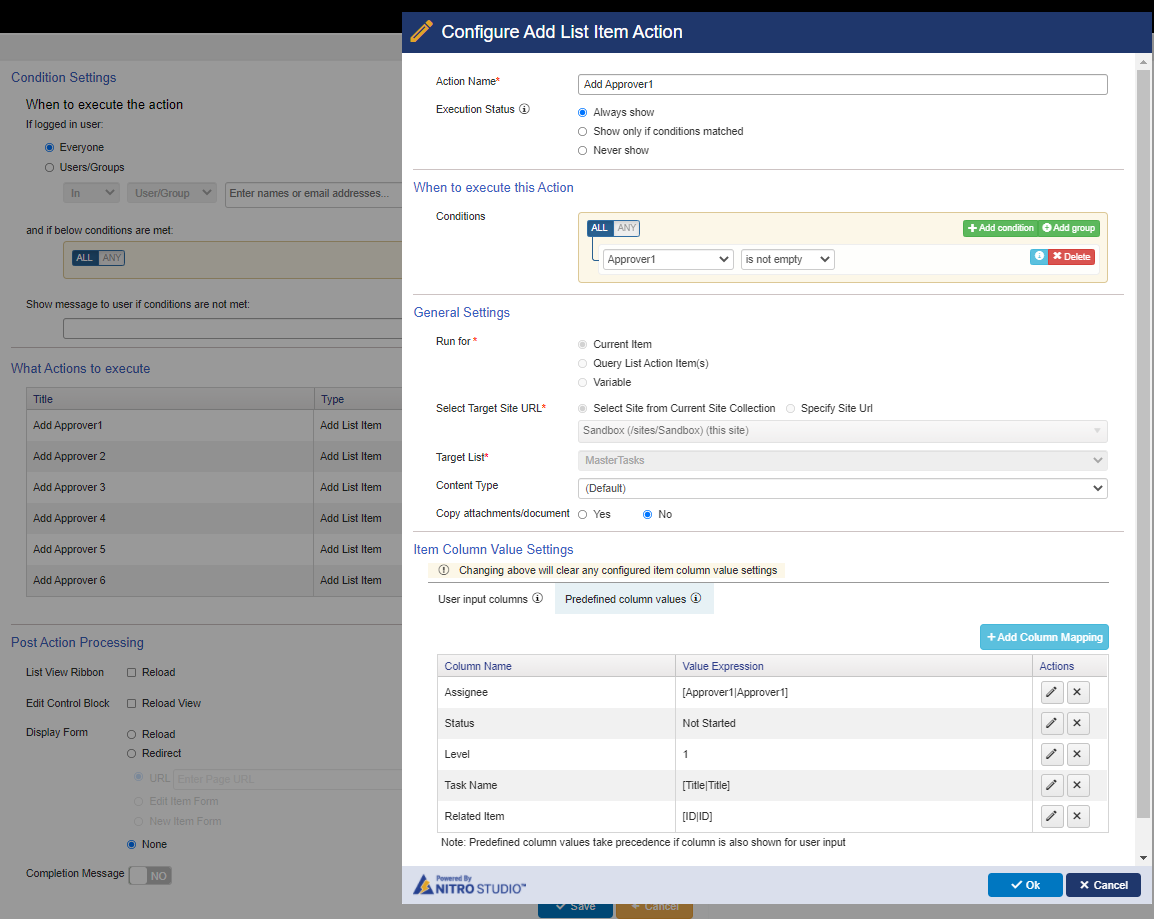Open the 'is not empty' operator dropdown
This screenshot has width=1154, height=919.
787,259
